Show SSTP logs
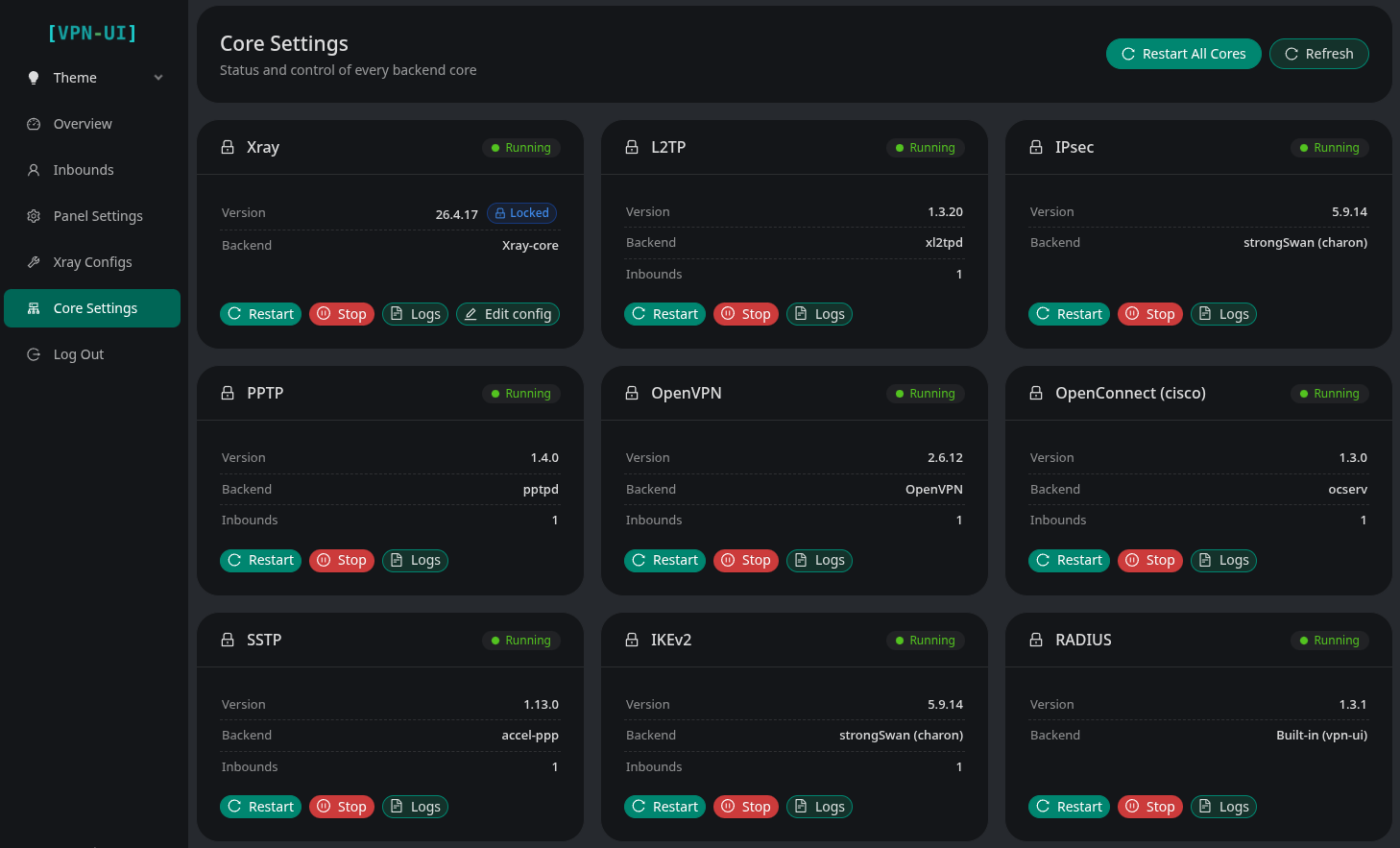 tap(415, 807)
